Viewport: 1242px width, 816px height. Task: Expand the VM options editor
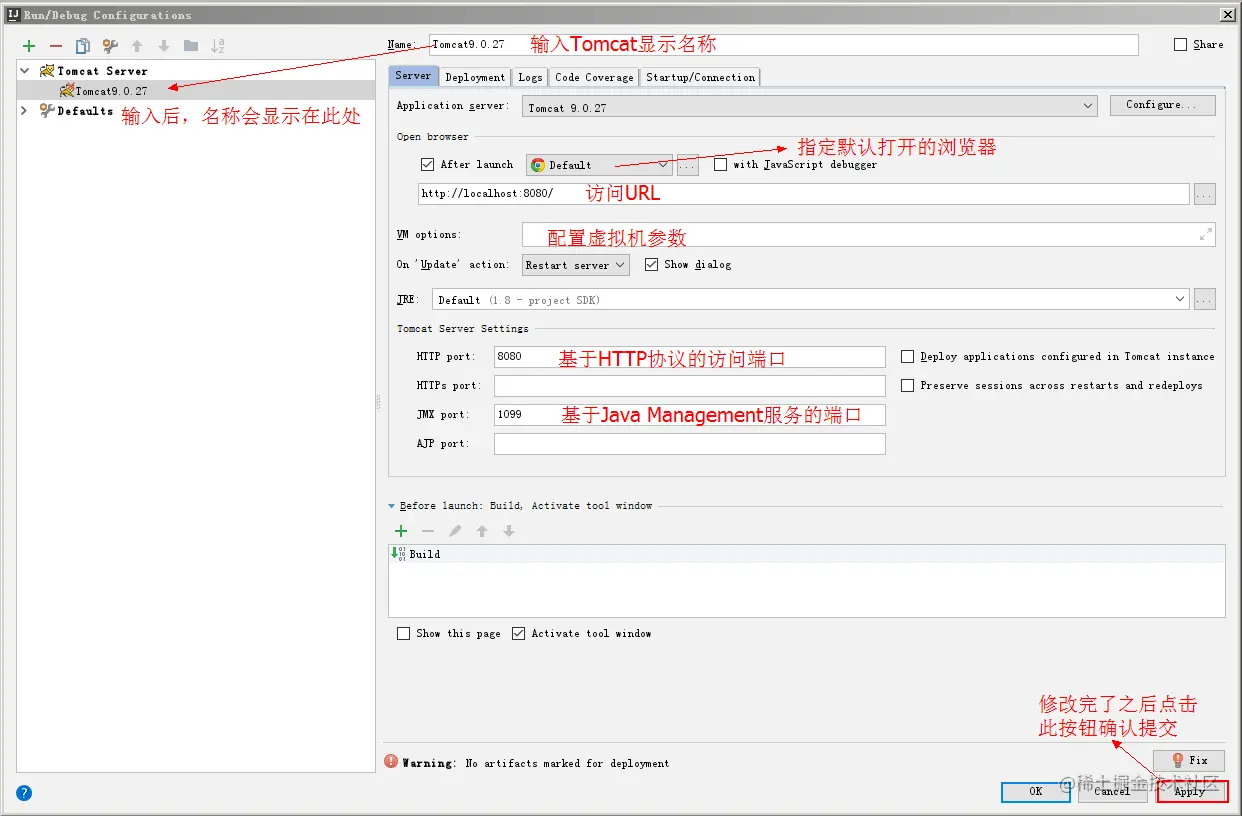click(1205, 234)
